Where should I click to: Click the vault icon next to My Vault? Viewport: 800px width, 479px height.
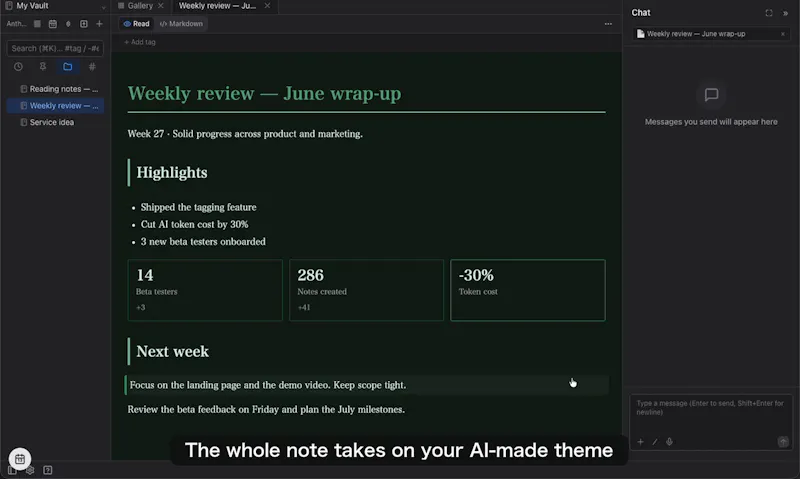click(x=9, y=6)
